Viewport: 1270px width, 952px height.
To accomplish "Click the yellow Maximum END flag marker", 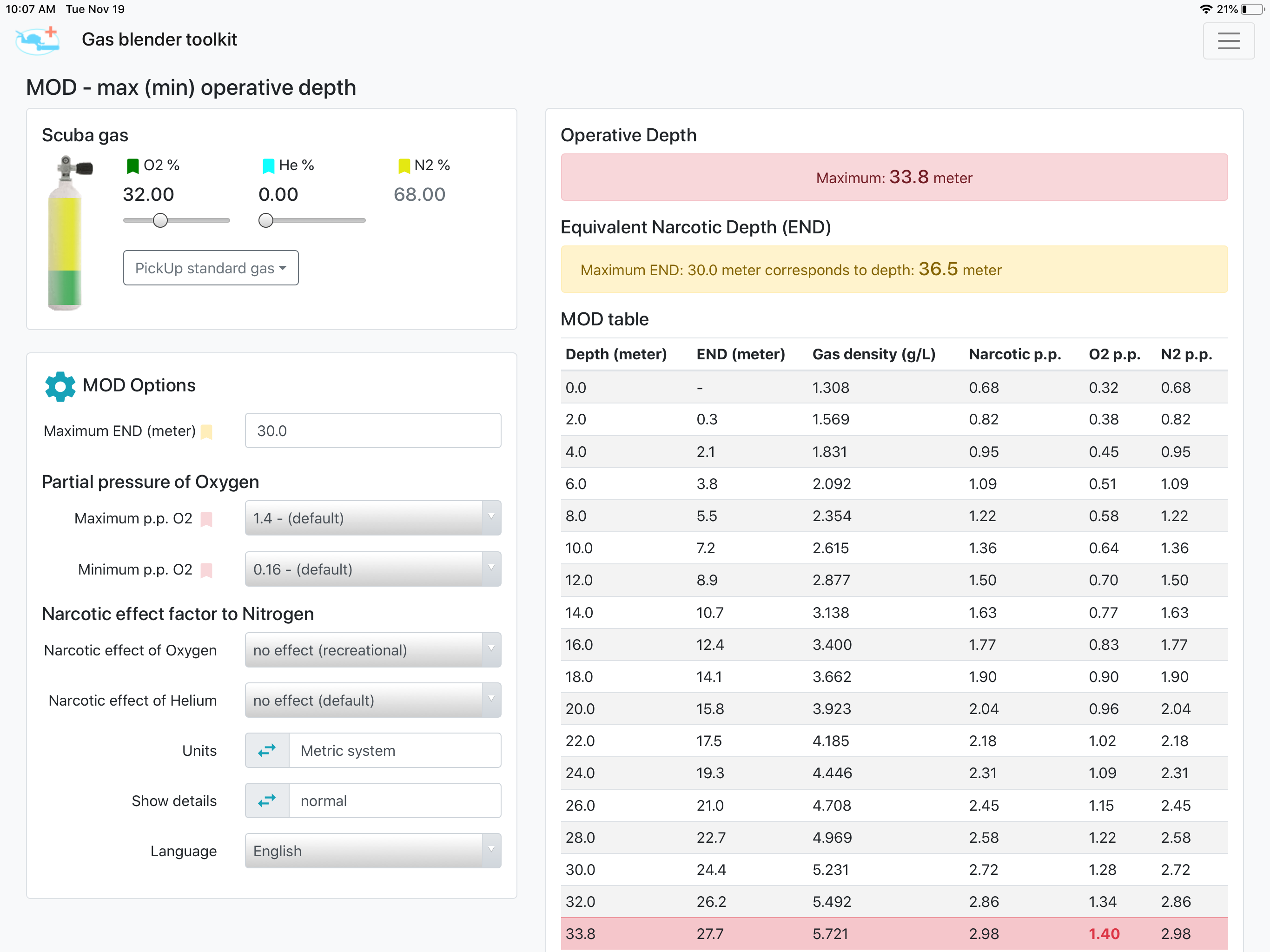I will click(207, 432).
